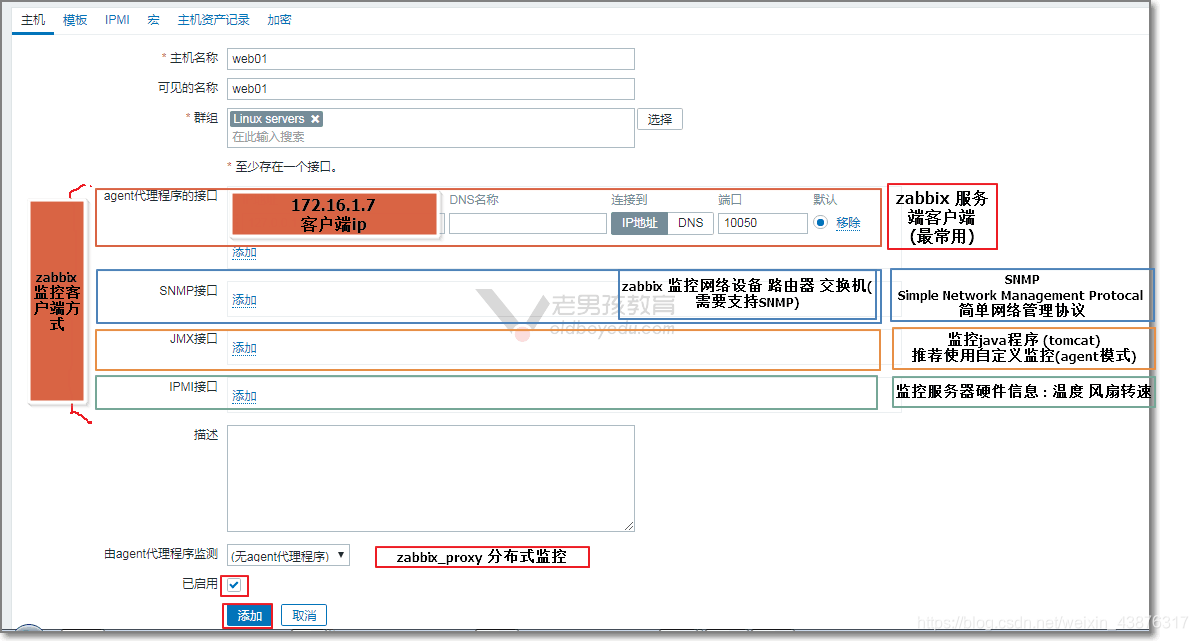Select DNS connect option
Image resolution: width=1198 pixels, height=641 pixels.
(x=691, y=223)
